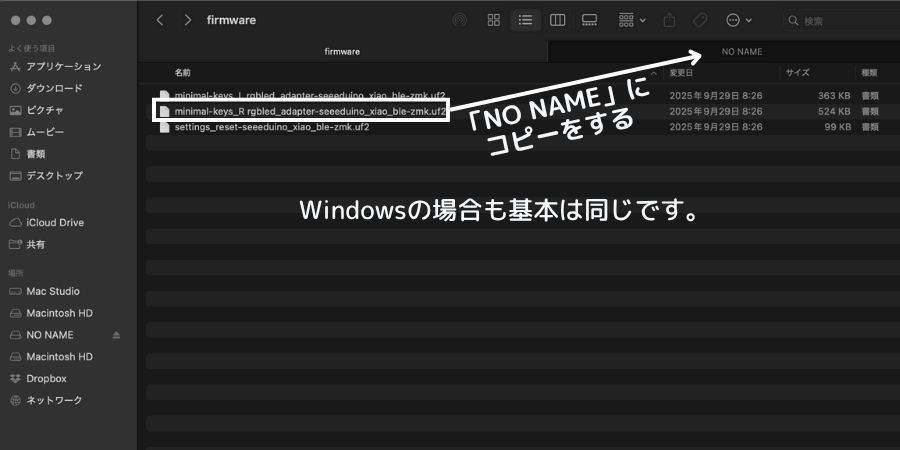900x450 pixels.
Task: Open iCloud Drive in the sidebar
Action: click(x=55, y=222)
